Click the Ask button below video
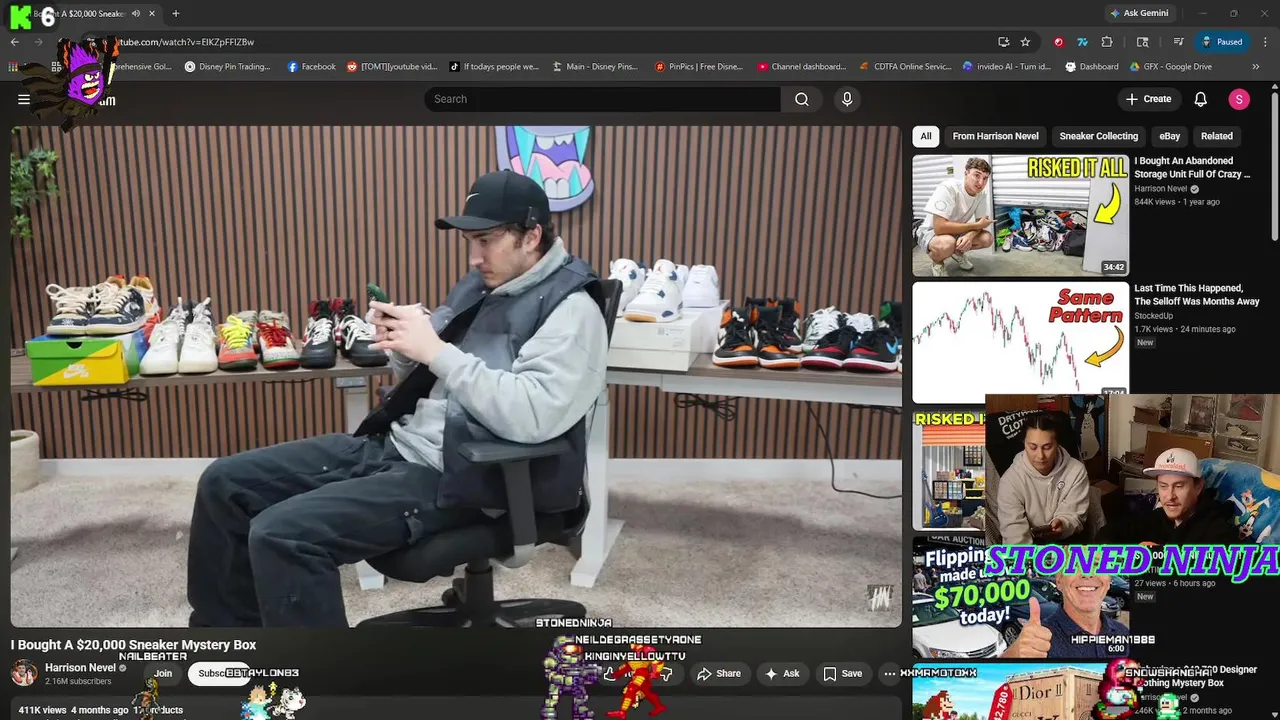 coord(782,674)
